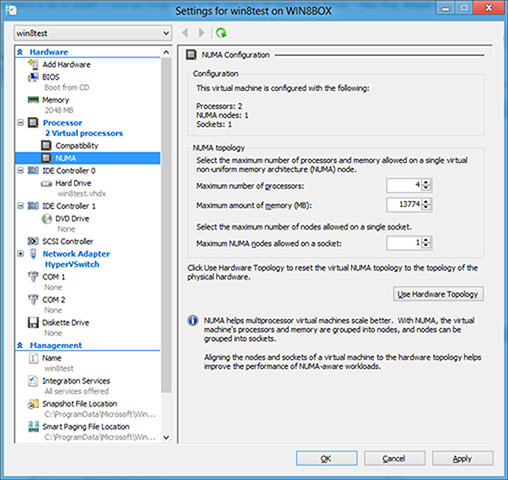
Task: Confirm settings with OK button
Action: tap(327, 459)
